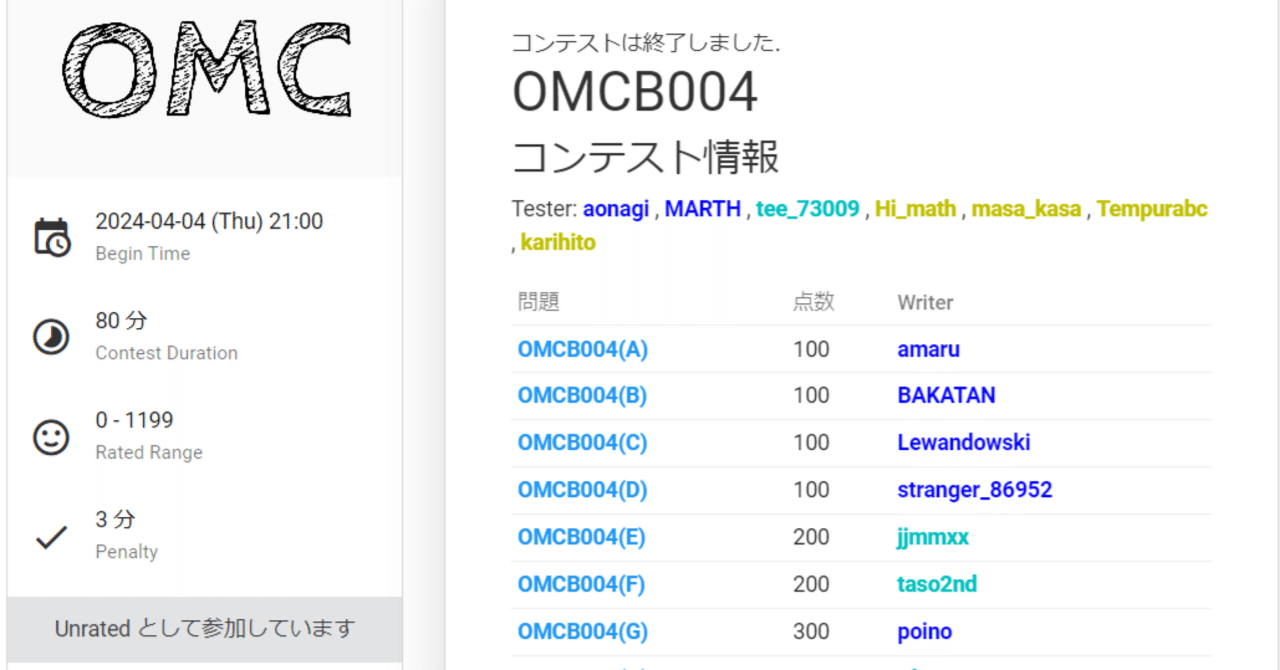
Task: View tester aonagi's profile
Action: point(615,209)
